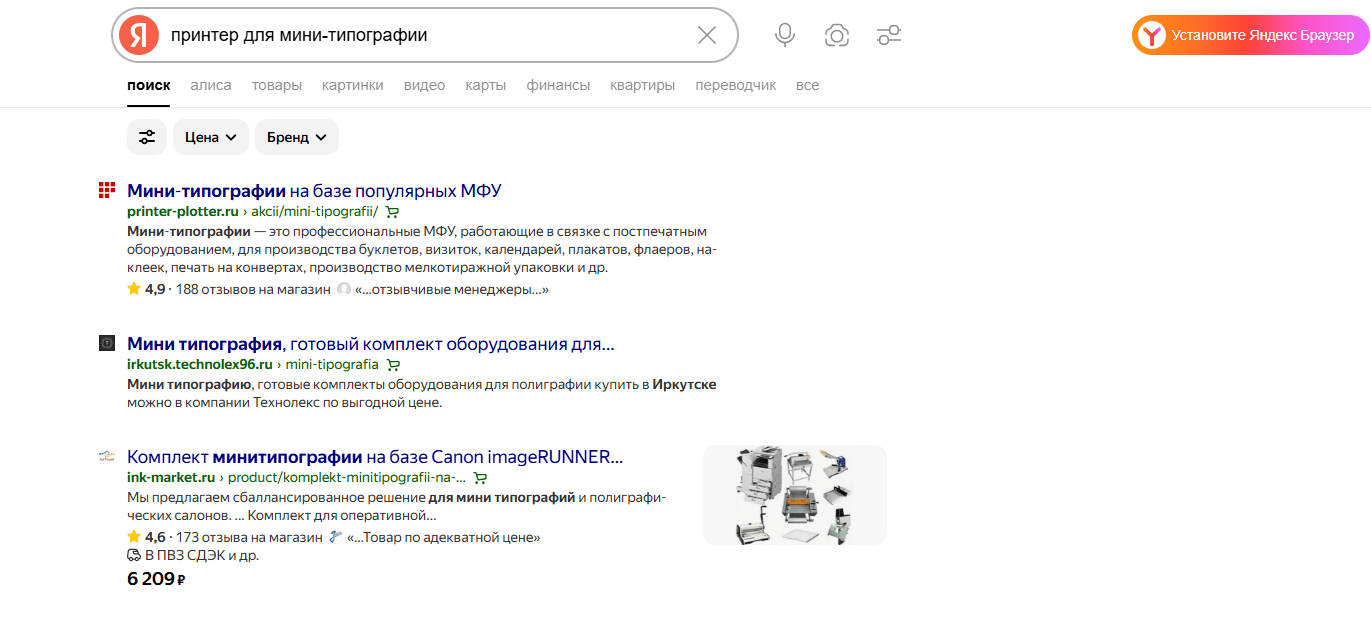Viewport: 1371px width, 622px height.
Task: Switch to the видео tab
Action: point(424,85)
